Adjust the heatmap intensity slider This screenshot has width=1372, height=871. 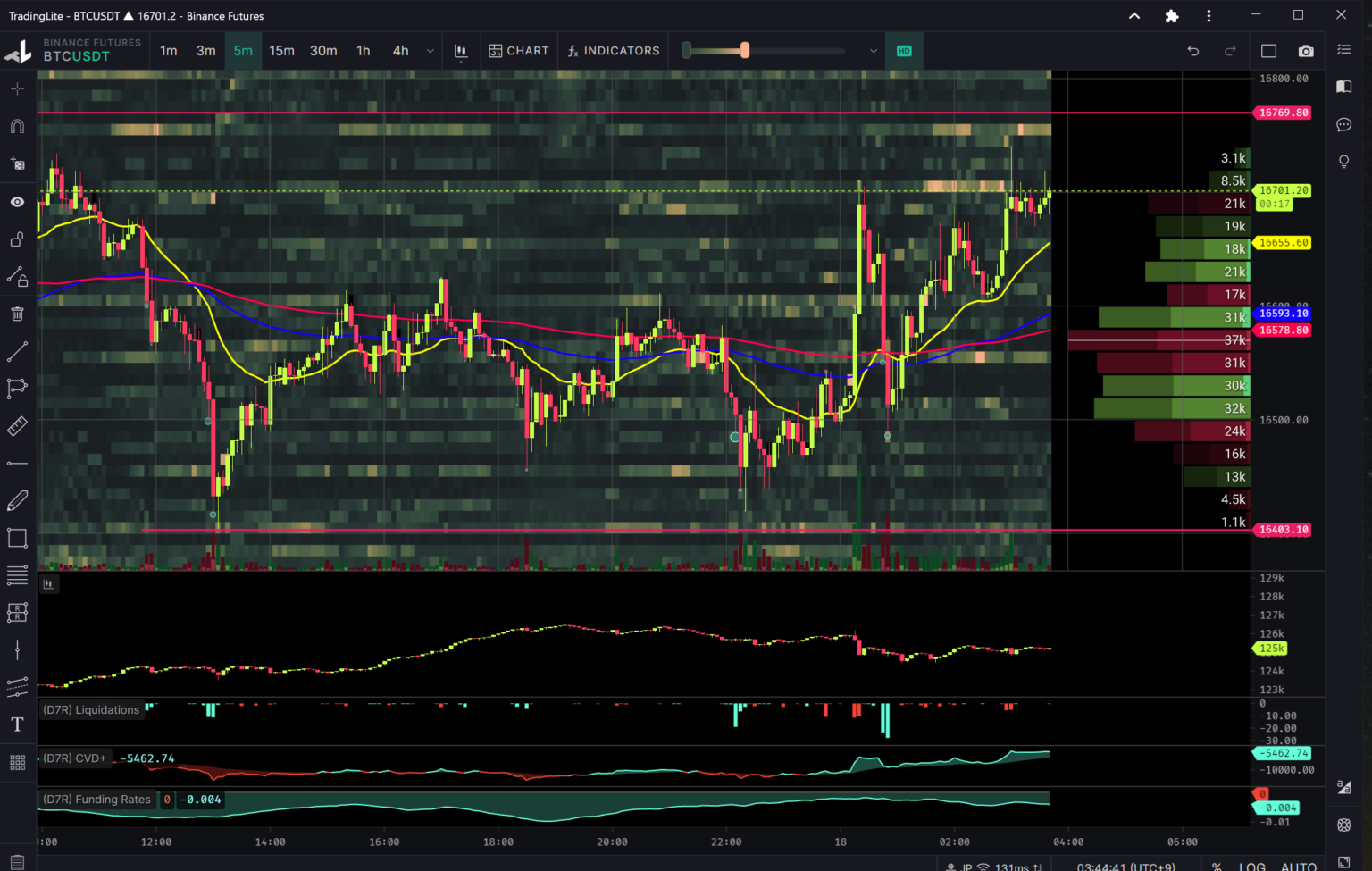coord(744,51)
